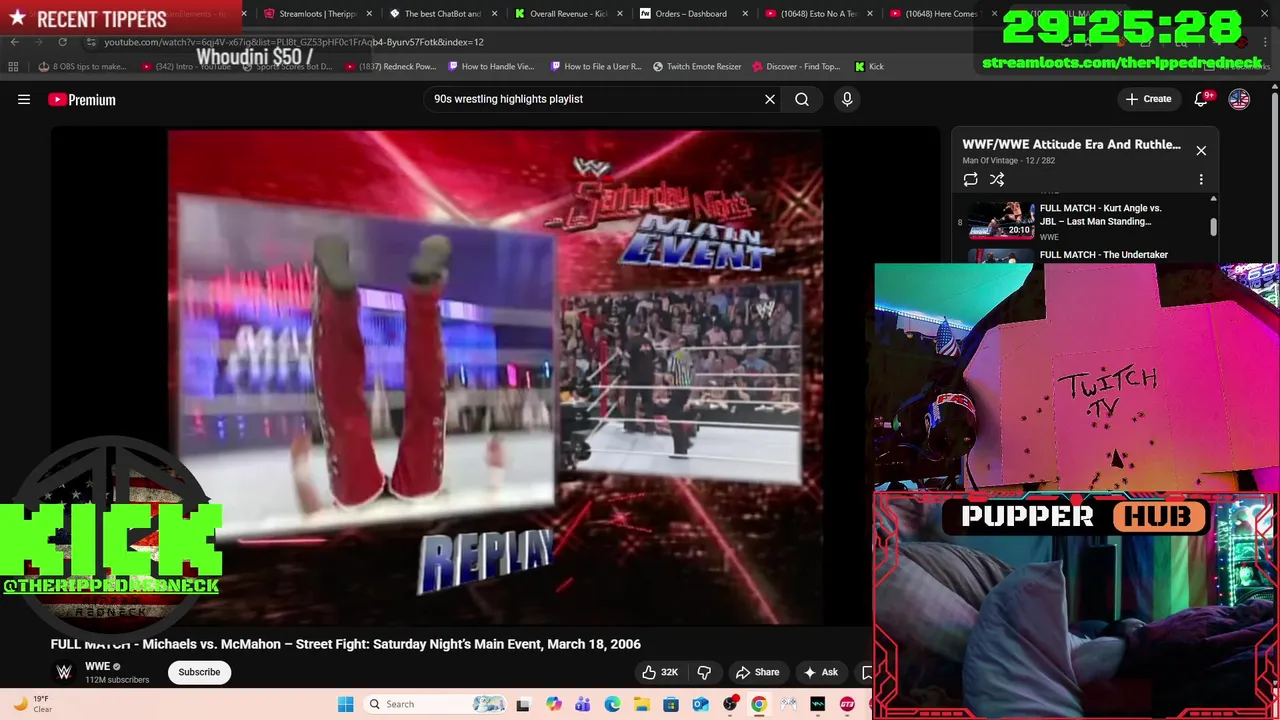Play Kurt Angle vs. JBL playlist thumbnail
1280x720 pixels.
pyautogui.click(x=1001, y=219)
